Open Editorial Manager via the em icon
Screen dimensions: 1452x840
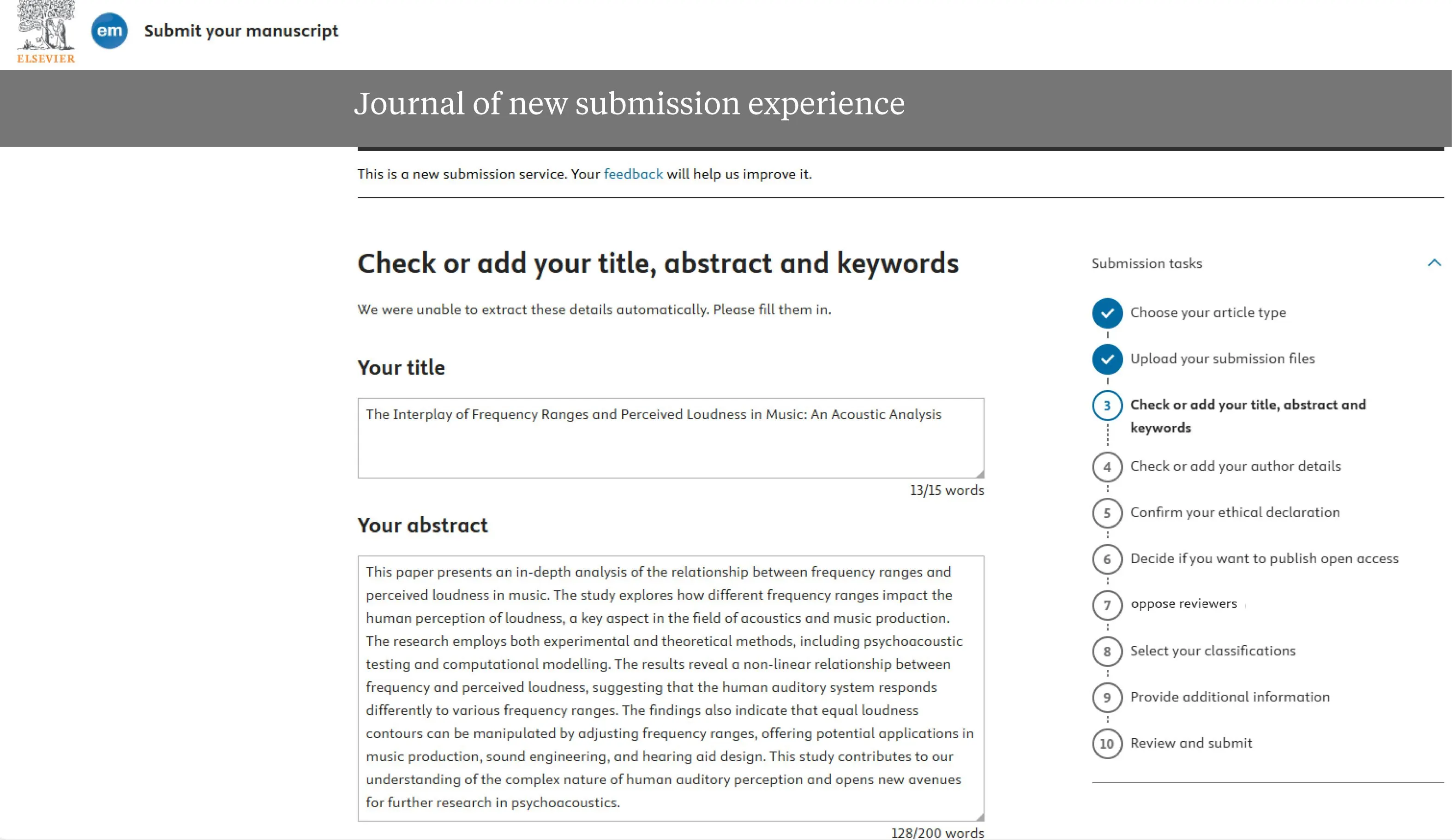[109, 31]
